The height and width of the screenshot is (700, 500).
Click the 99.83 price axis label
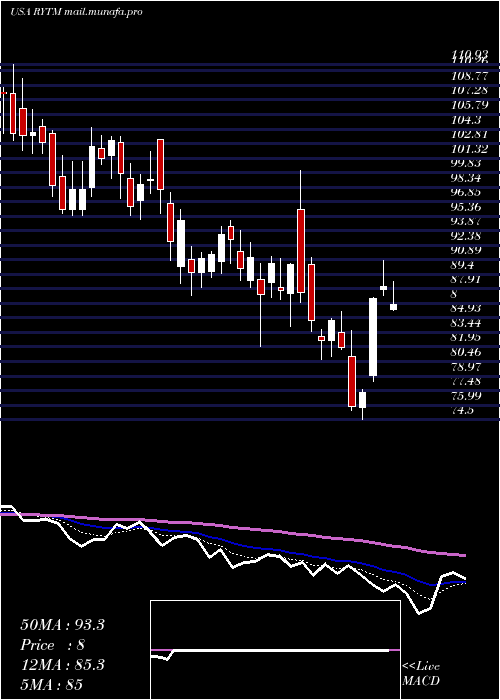coord(468,163)
